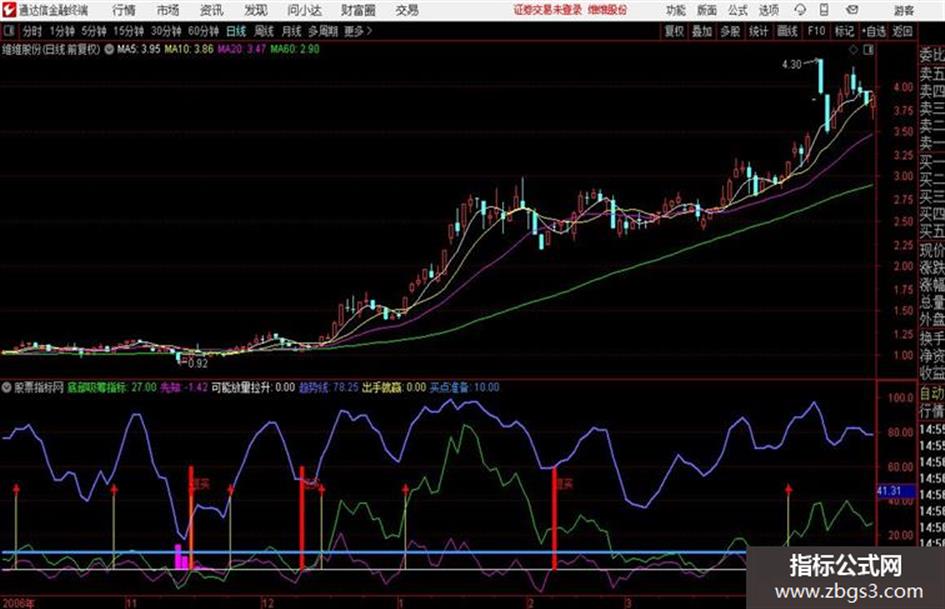Click the red 证券交易未登录 login link

[547, 10]
